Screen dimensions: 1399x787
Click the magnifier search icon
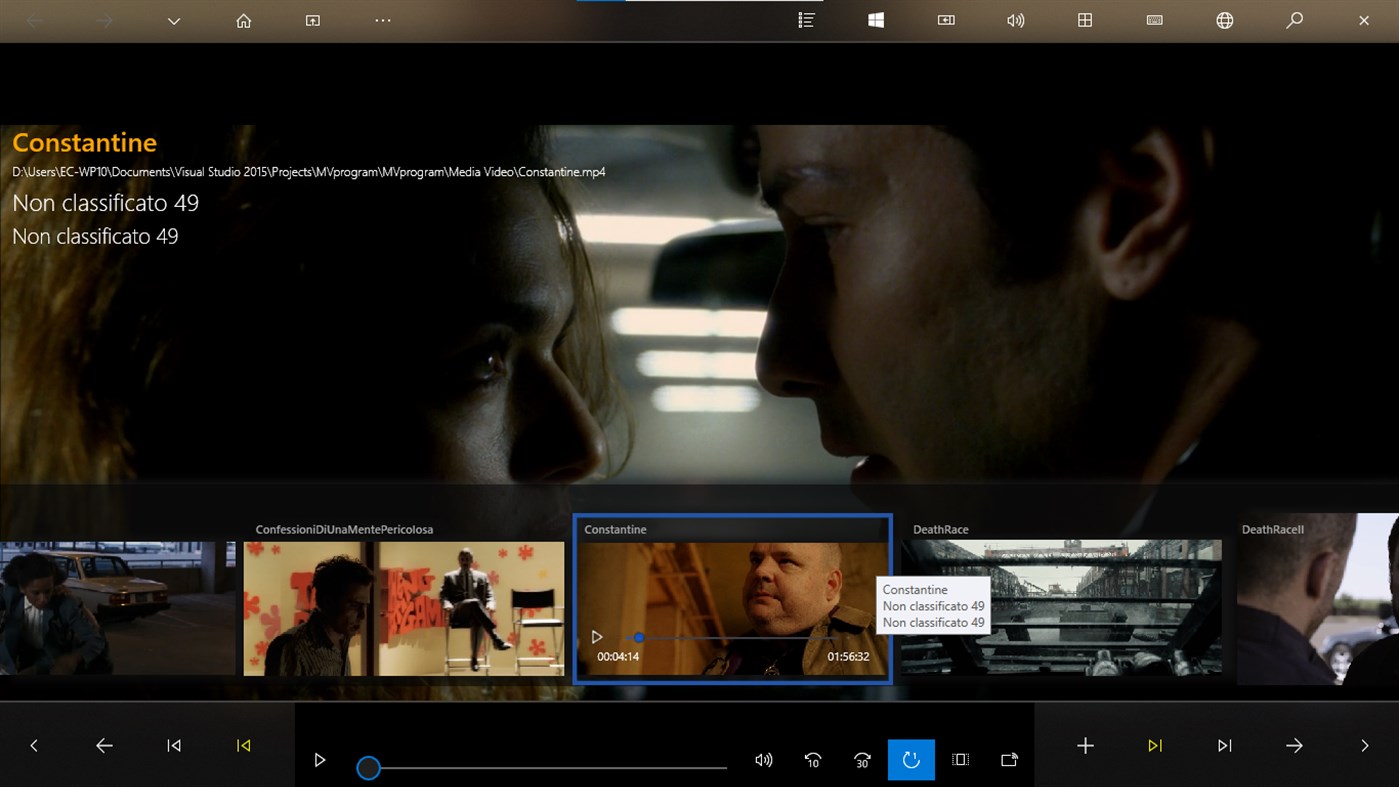click(1294, 21)
